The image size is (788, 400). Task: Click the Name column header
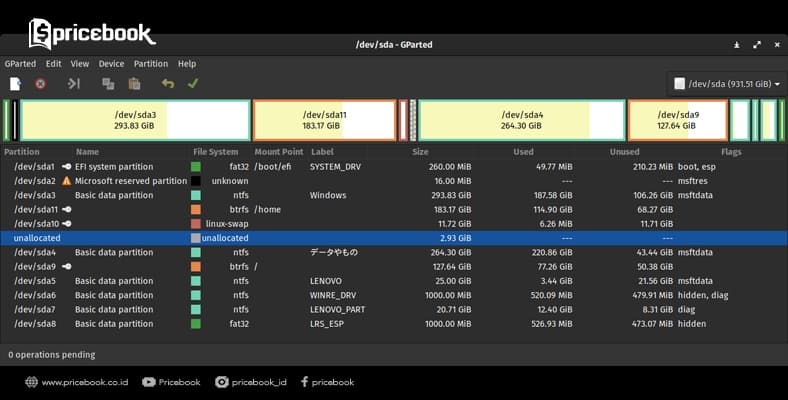coord(87,152)
